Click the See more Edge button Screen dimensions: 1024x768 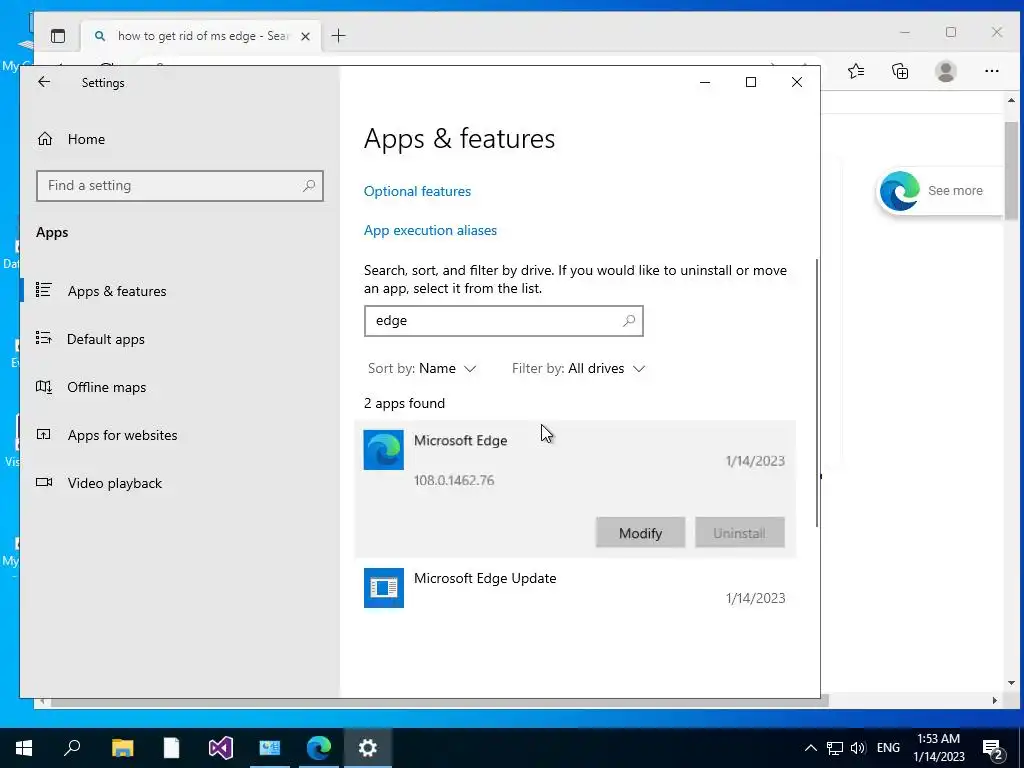(x=939, y=191)
